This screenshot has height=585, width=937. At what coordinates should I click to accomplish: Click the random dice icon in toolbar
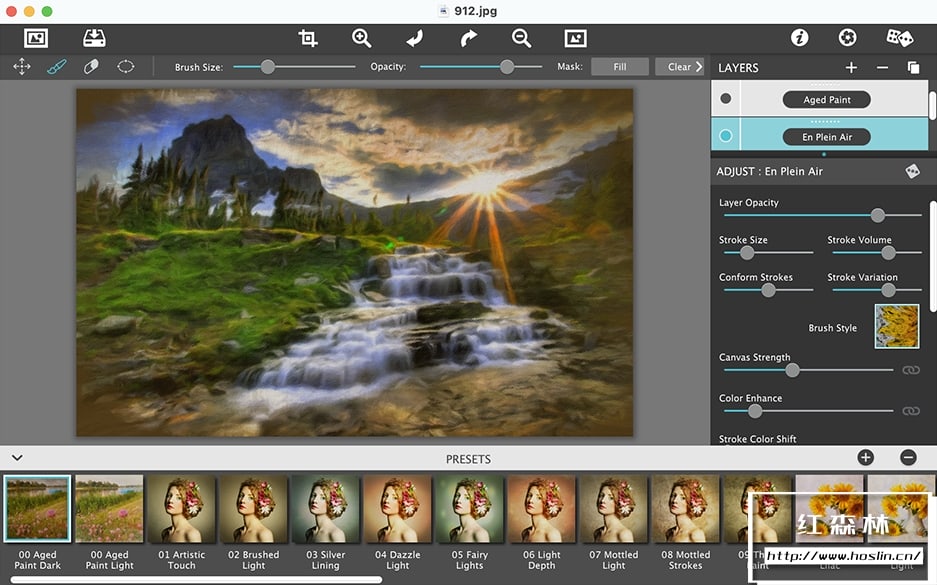point(899,38)
